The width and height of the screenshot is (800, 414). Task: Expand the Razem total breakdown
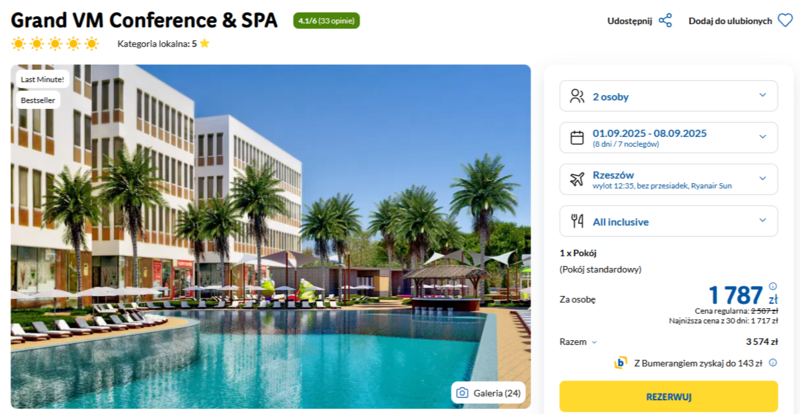pyautogui.click(x=578, y=342)
